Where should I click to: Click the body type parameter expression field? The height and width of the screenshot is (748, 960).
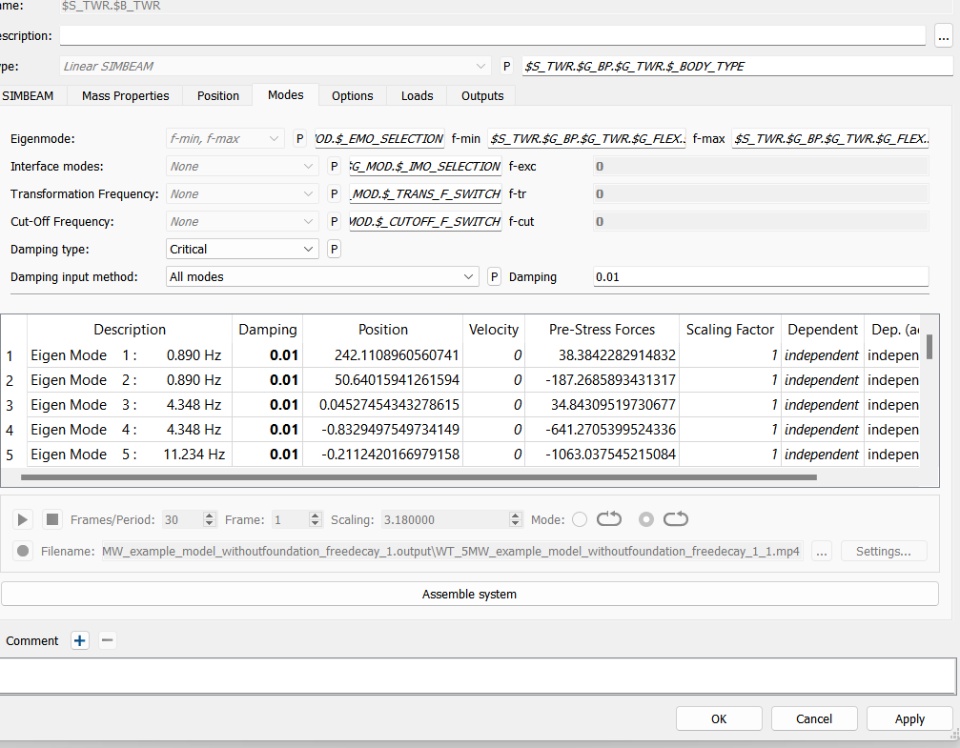737,66
